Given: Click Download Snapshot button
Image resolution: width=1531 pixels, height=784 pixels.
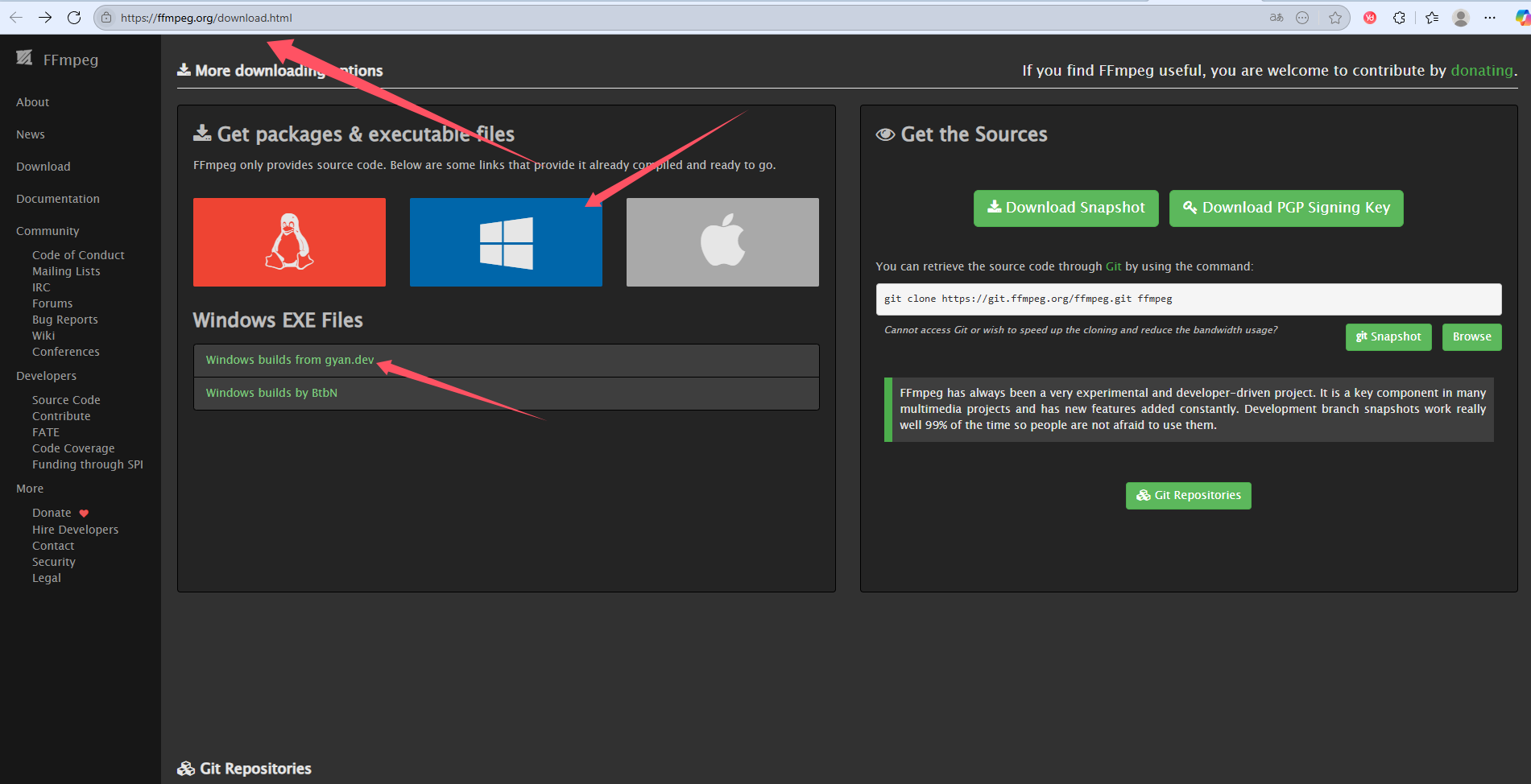Looking at the screenshot, I should coord(1065,208).
